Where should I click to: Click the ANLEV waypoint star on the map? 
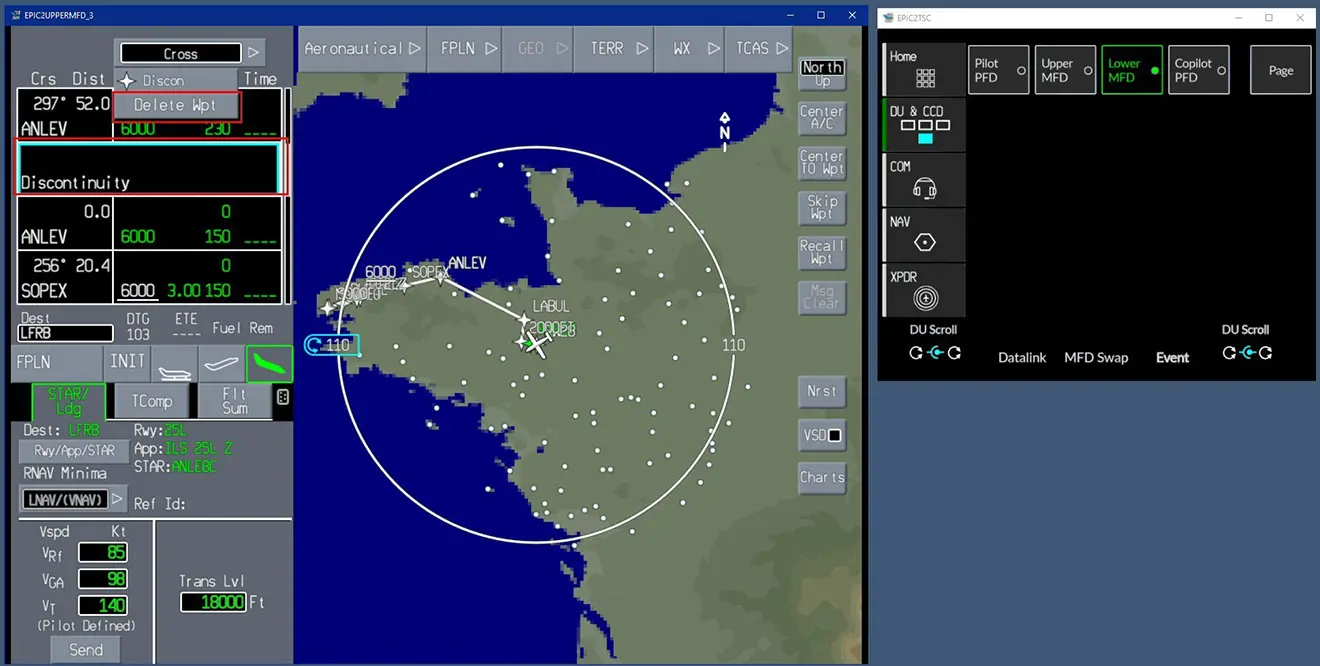[x=440, y=279]
